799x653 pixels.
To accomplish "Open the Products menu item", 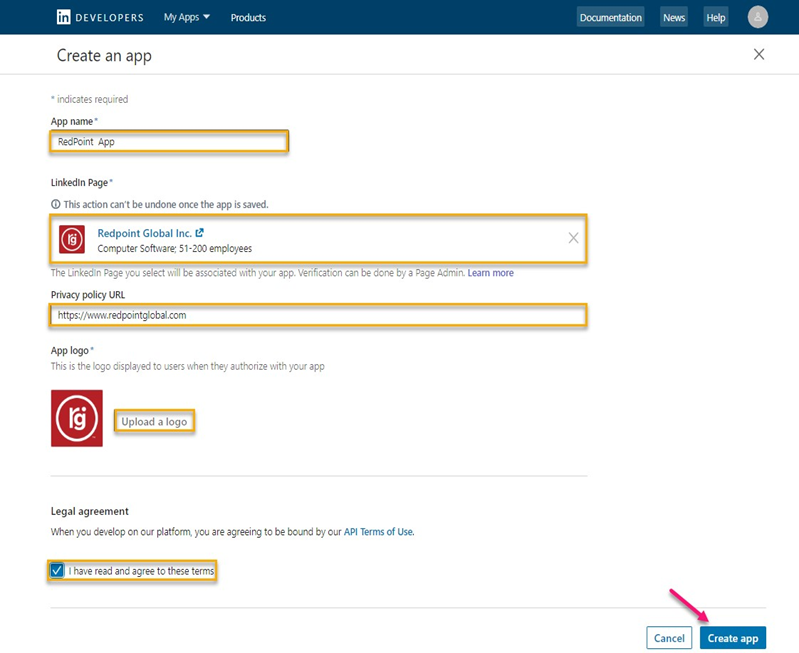I will (248, 17).
